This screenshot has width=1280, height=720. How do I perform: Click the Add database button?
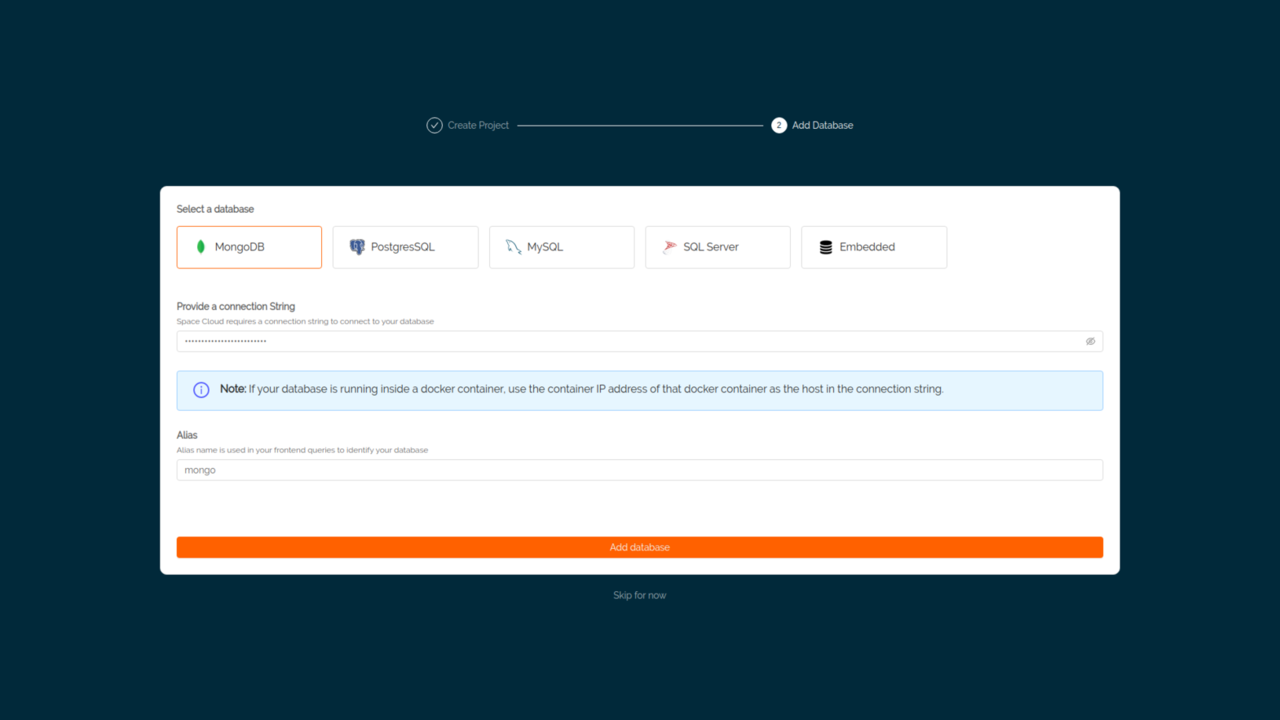click(639, 547)
